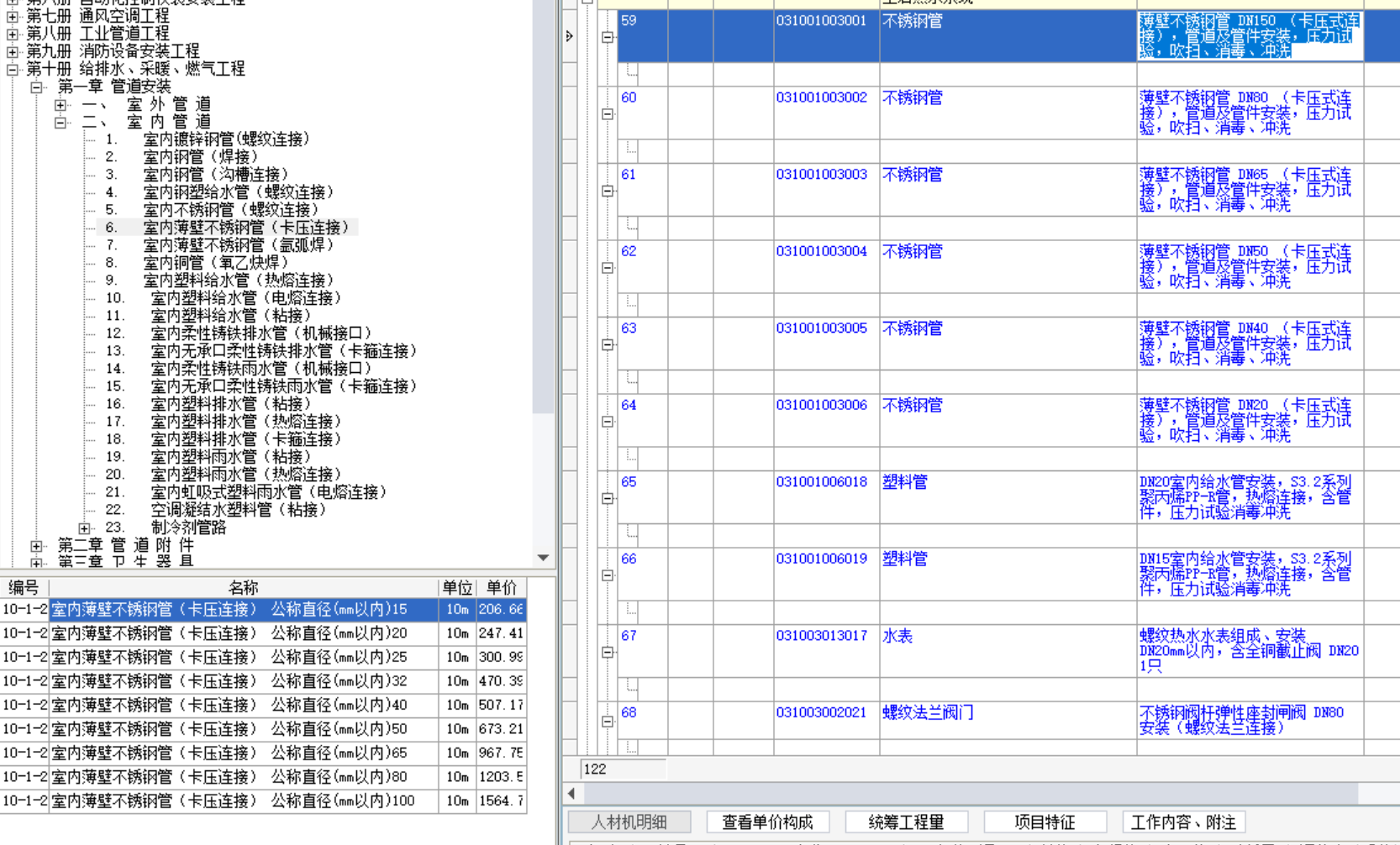
Task: Select quota row 公称直径(mm以内)100
Action: coord(263,801)
